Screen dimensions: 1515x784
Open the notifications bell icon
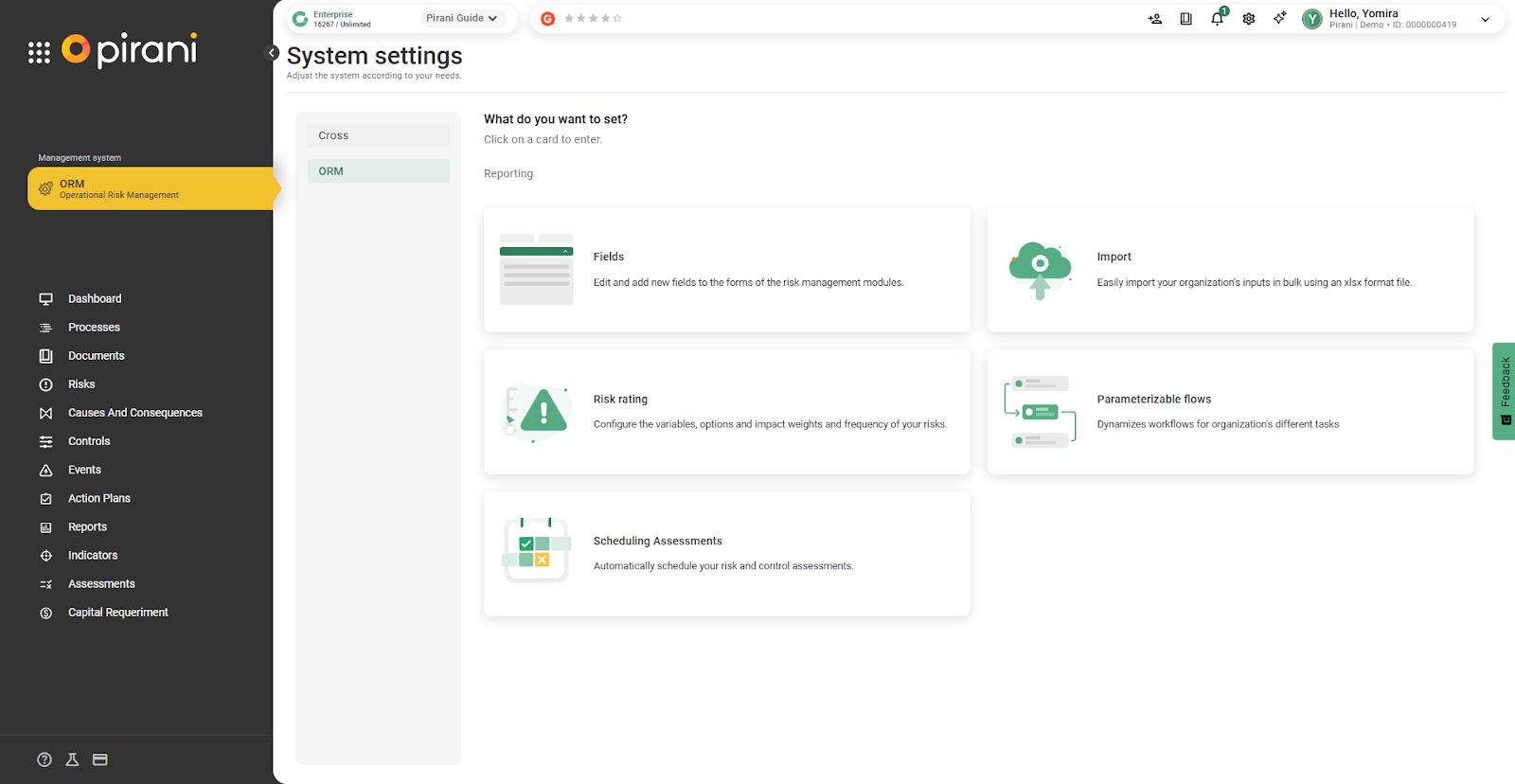[x=1217, y=19]
